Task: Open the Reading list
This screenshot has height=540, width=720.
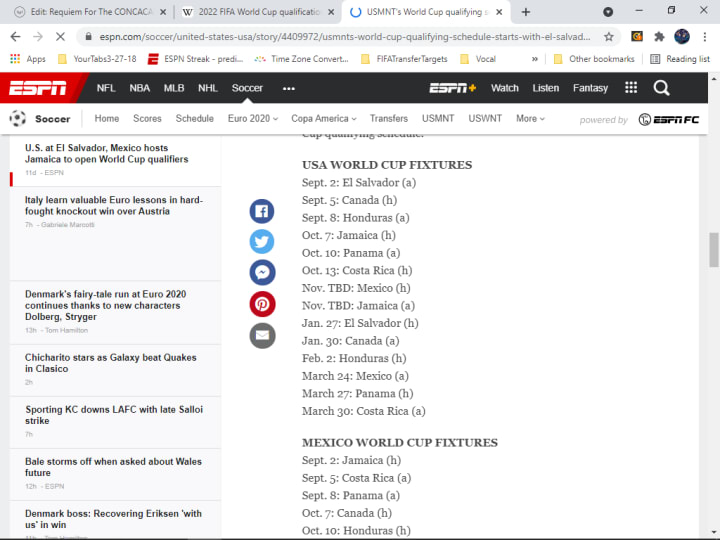Action: click(681, 59)
